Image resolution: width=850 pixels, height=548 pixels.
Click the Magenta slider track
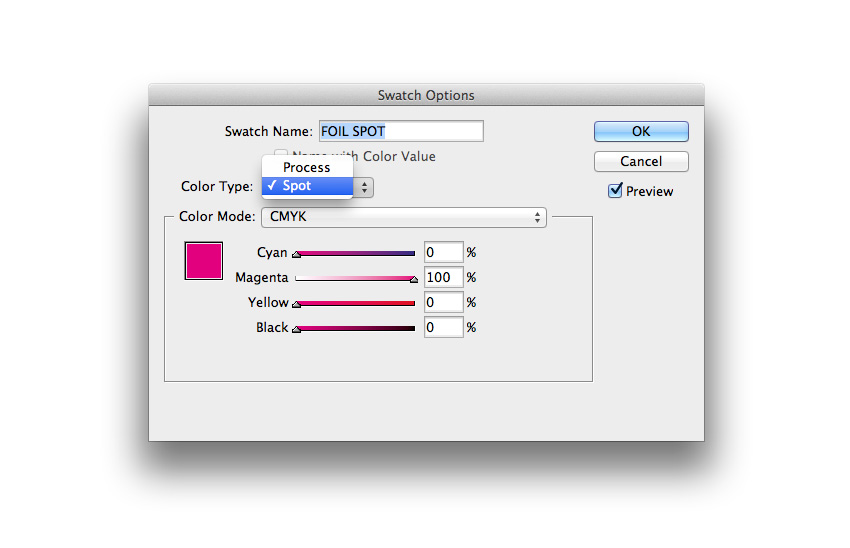point(355,278)
